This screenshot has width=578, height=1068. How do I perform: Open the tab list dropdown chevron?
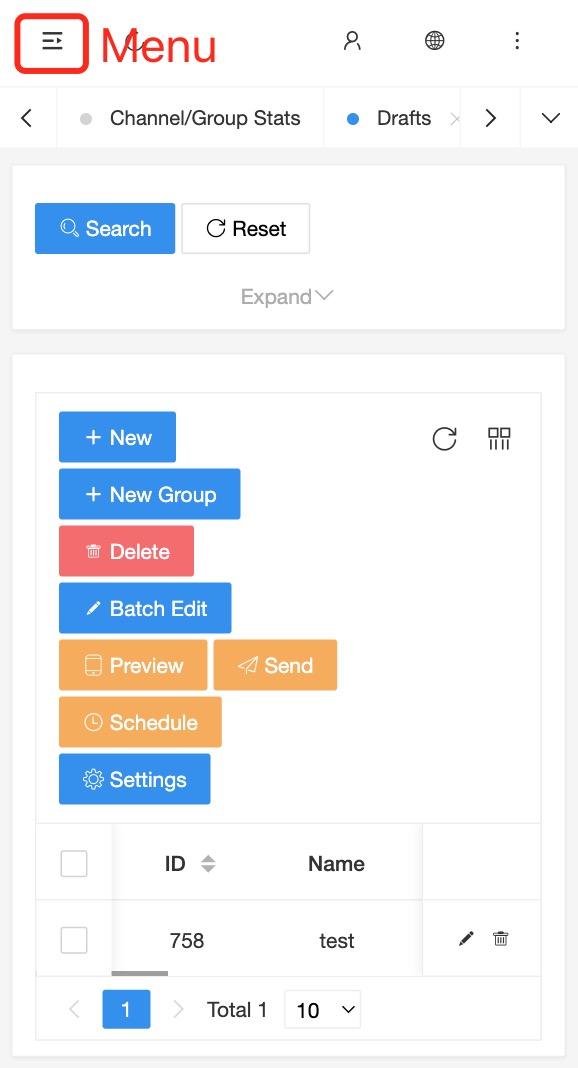pyautogui.click(x=550, y=118)
